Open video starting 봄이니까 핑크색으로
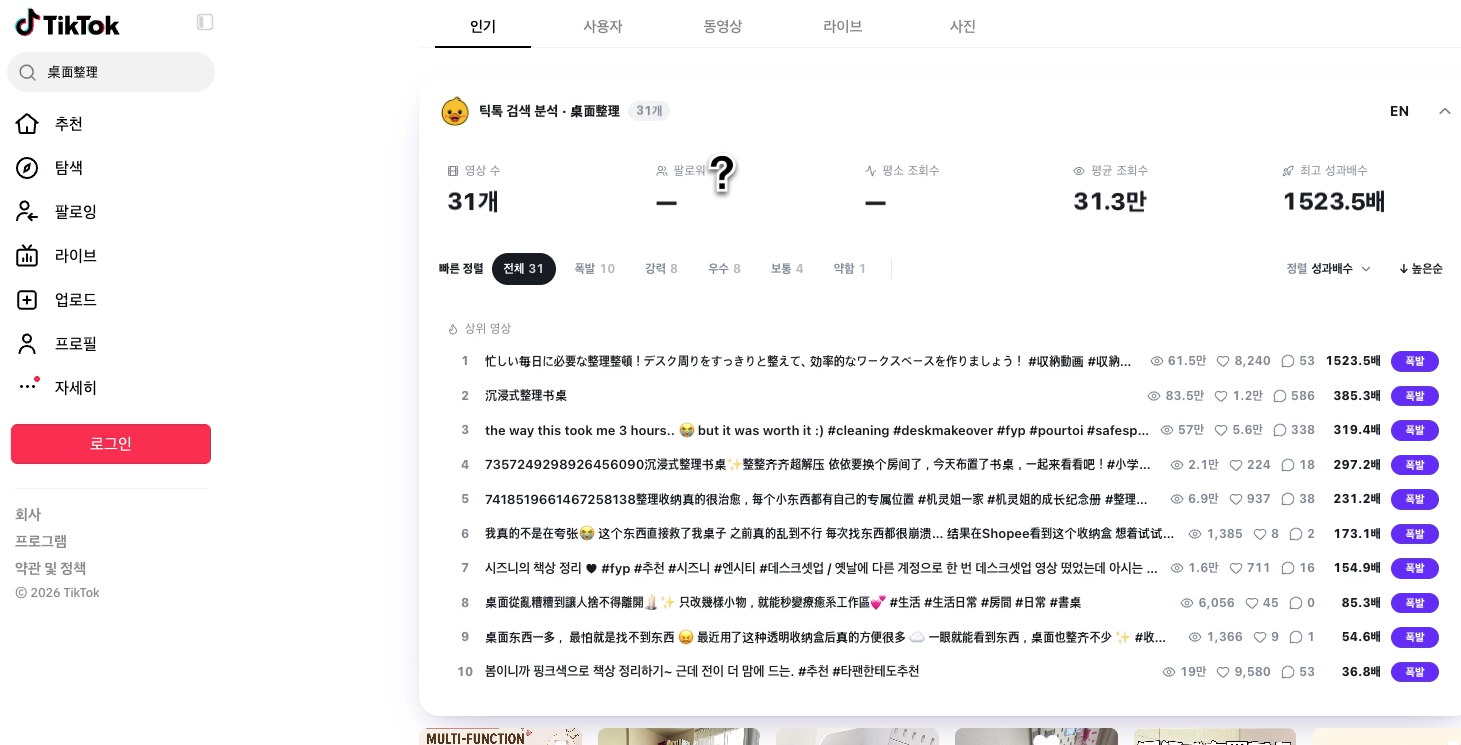Screen dimensions: 1461x745 pyautogui.click(x=702, y=672)
